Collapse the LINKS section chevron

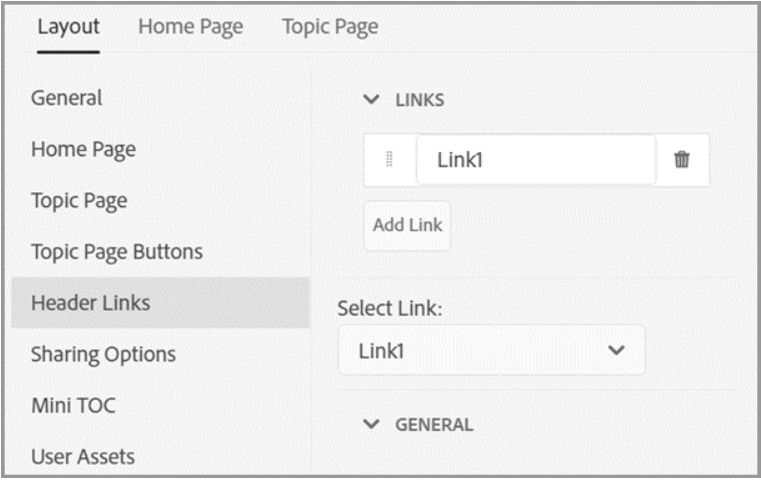click(x=371, y=99)
